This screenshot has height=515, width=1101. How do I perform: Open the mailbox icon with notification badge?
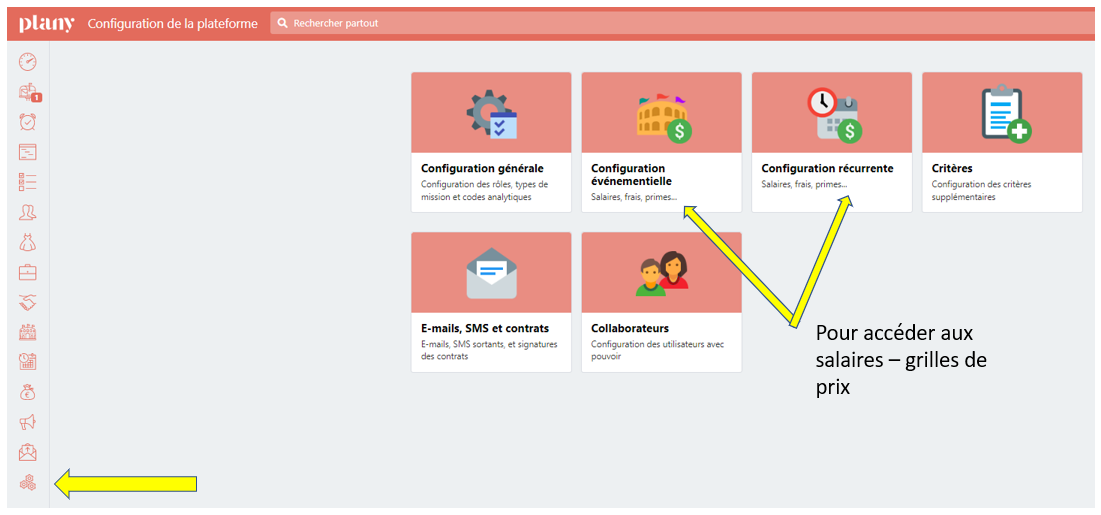click(x=28, y=92)
